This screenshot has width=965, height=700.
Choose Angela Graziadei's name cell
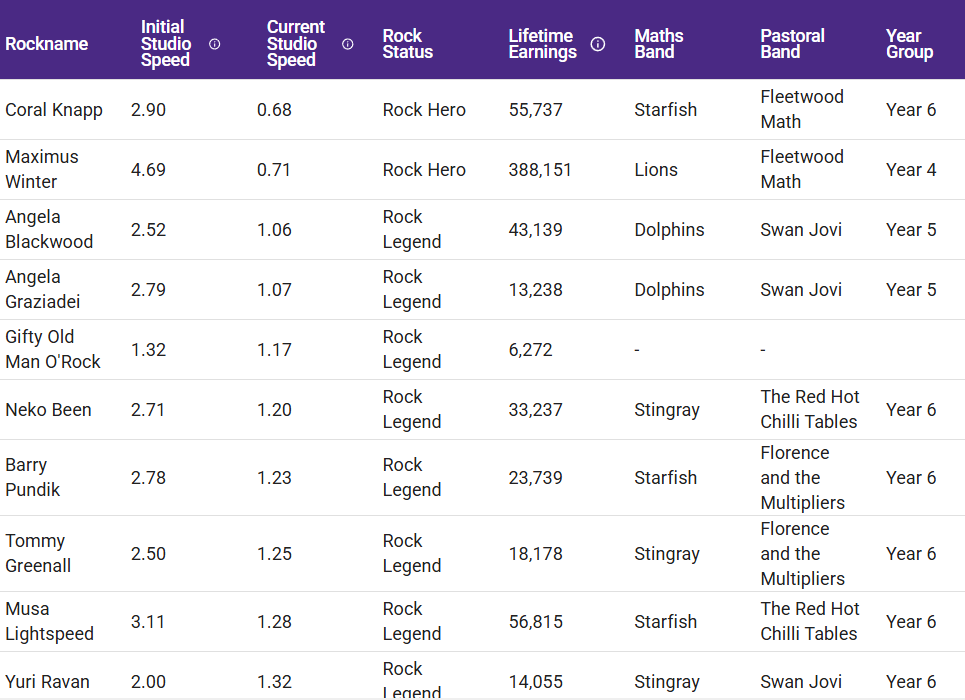[43, 289]
